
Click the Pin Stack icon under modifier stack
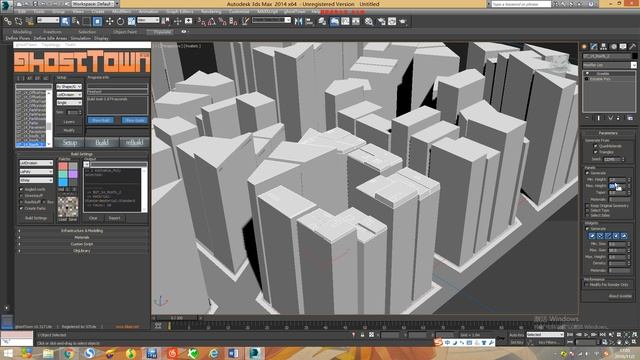click(587, 118)
